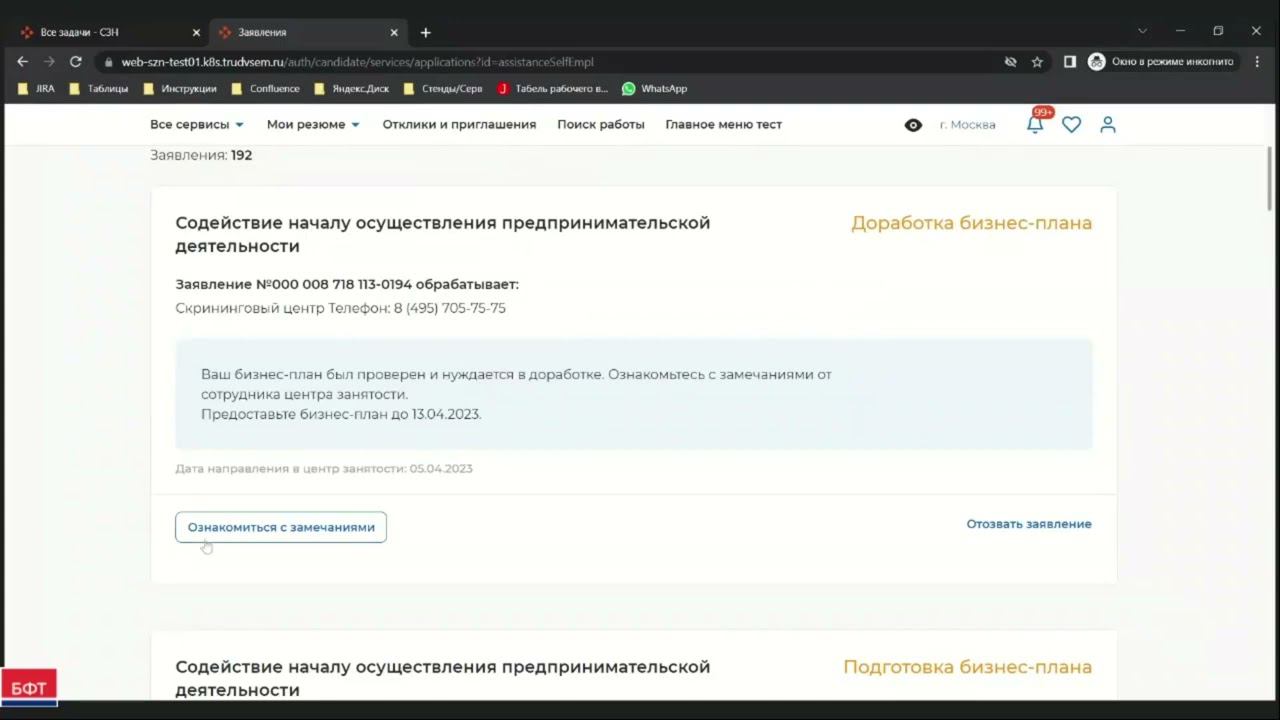Open the WhatsApp bookmark

point(654,88)
